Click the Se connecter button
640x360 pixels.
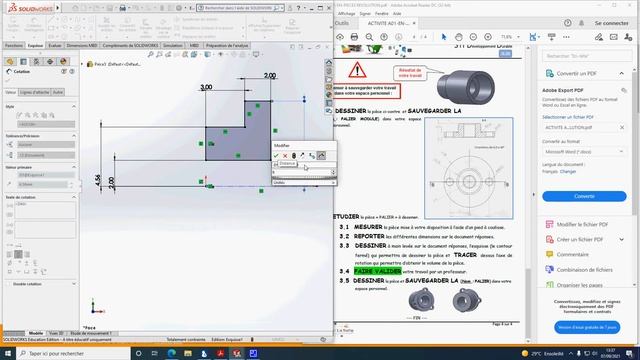[611, 23]
